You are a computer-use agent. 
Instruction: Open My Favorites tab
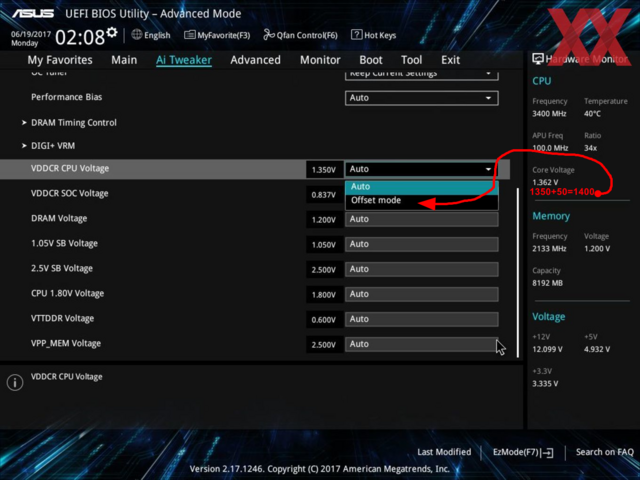pyautogui.click(x=60, y=60)
